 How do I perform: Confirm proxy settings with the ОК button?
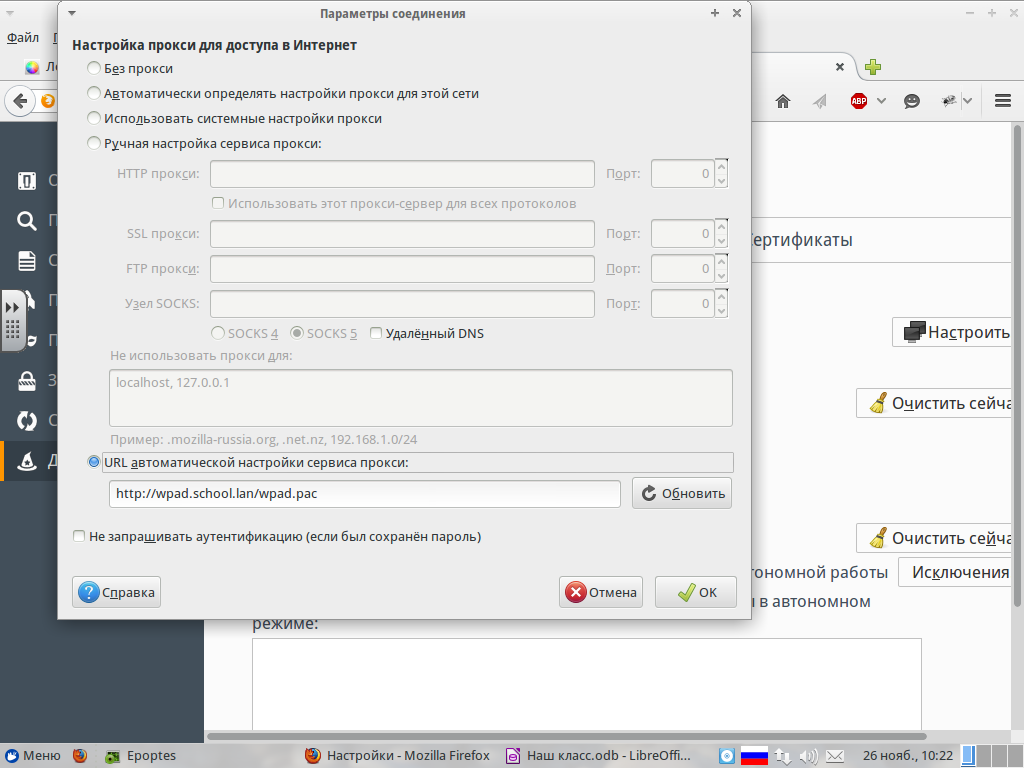[695, 592]
